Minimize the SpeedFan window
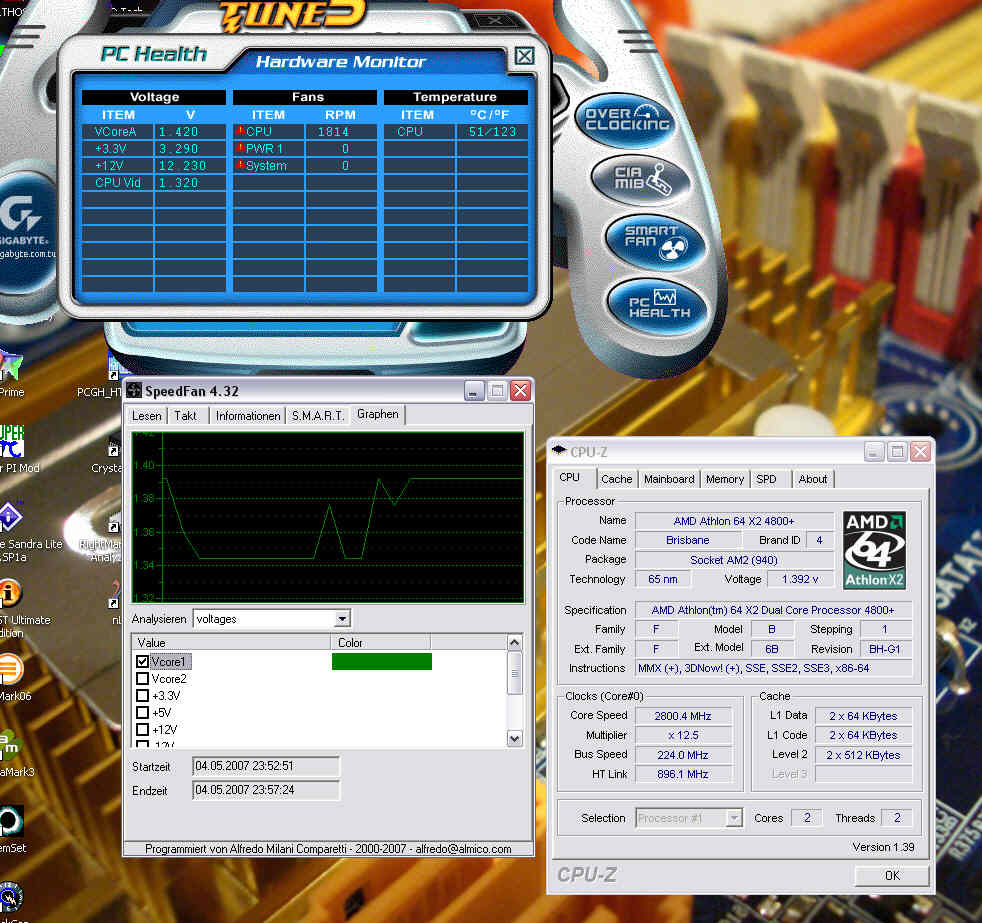 click(x=474, y=391)
